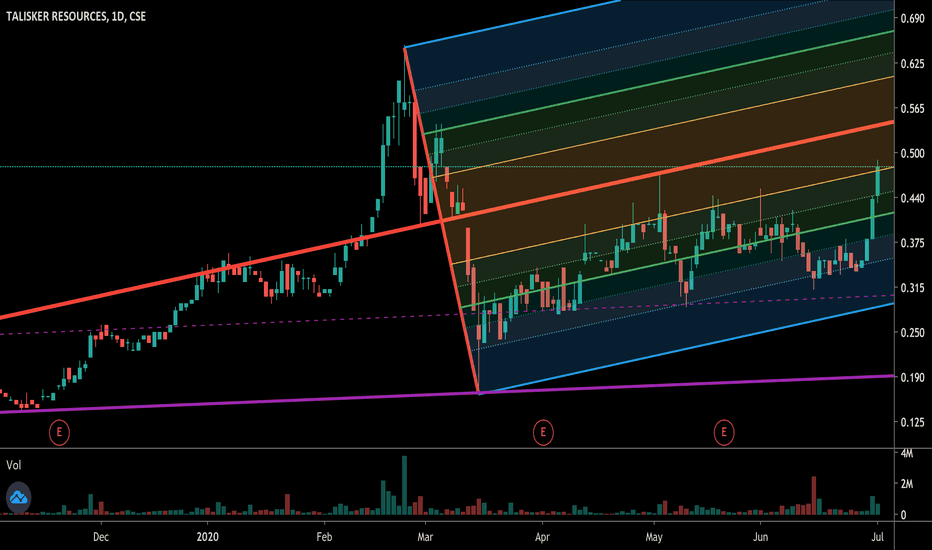Select the 0.440 price axis label
Image resolution: width=932 pixels, height=550 pixels.
912,197
